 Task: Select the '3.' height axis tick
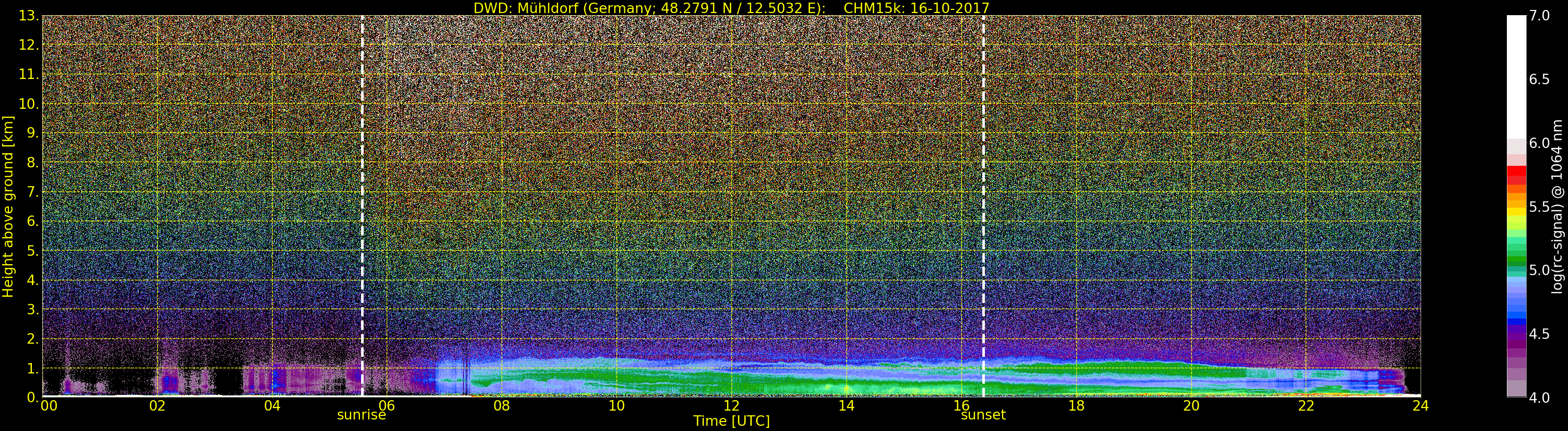click(x=32, y=310)
